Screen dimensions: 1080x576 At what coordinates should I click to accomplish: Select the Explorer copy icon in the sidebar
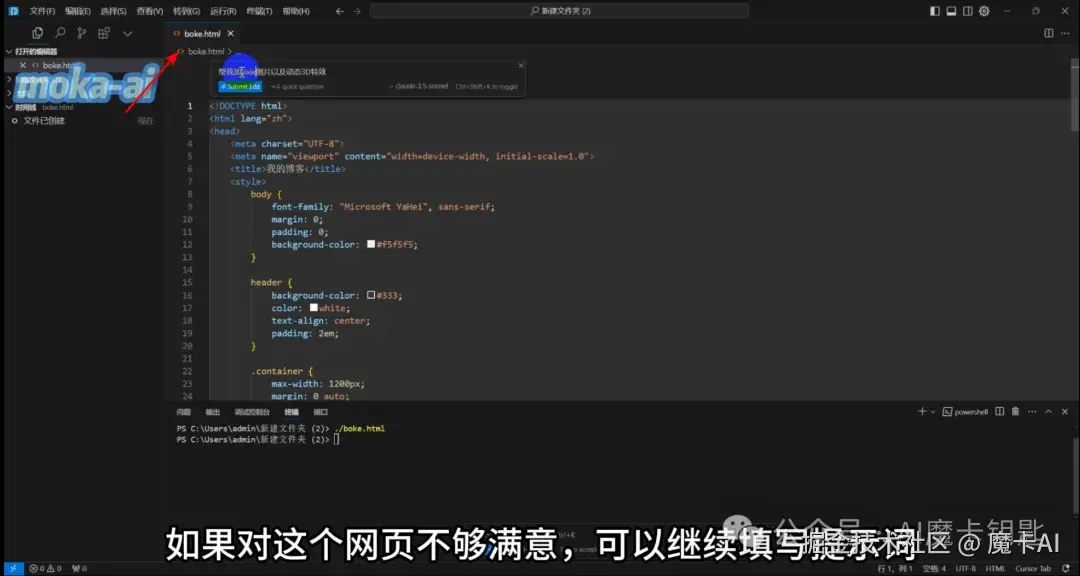[37, 33]
